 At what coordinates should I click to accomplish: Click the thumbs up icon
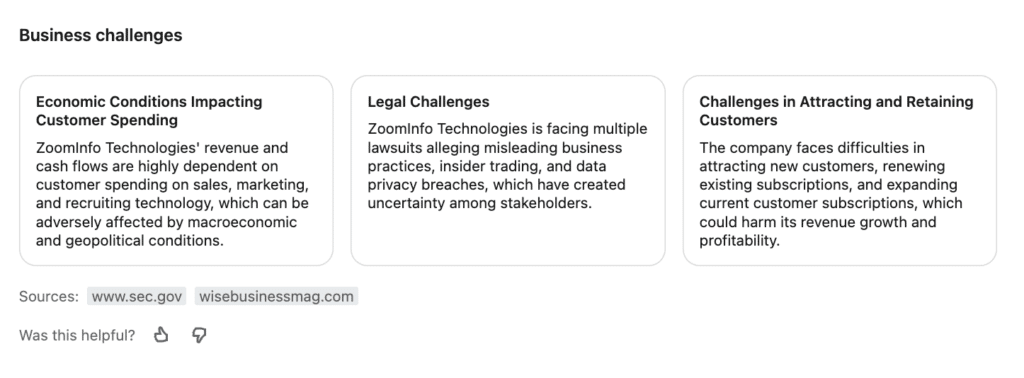(161, 336)
